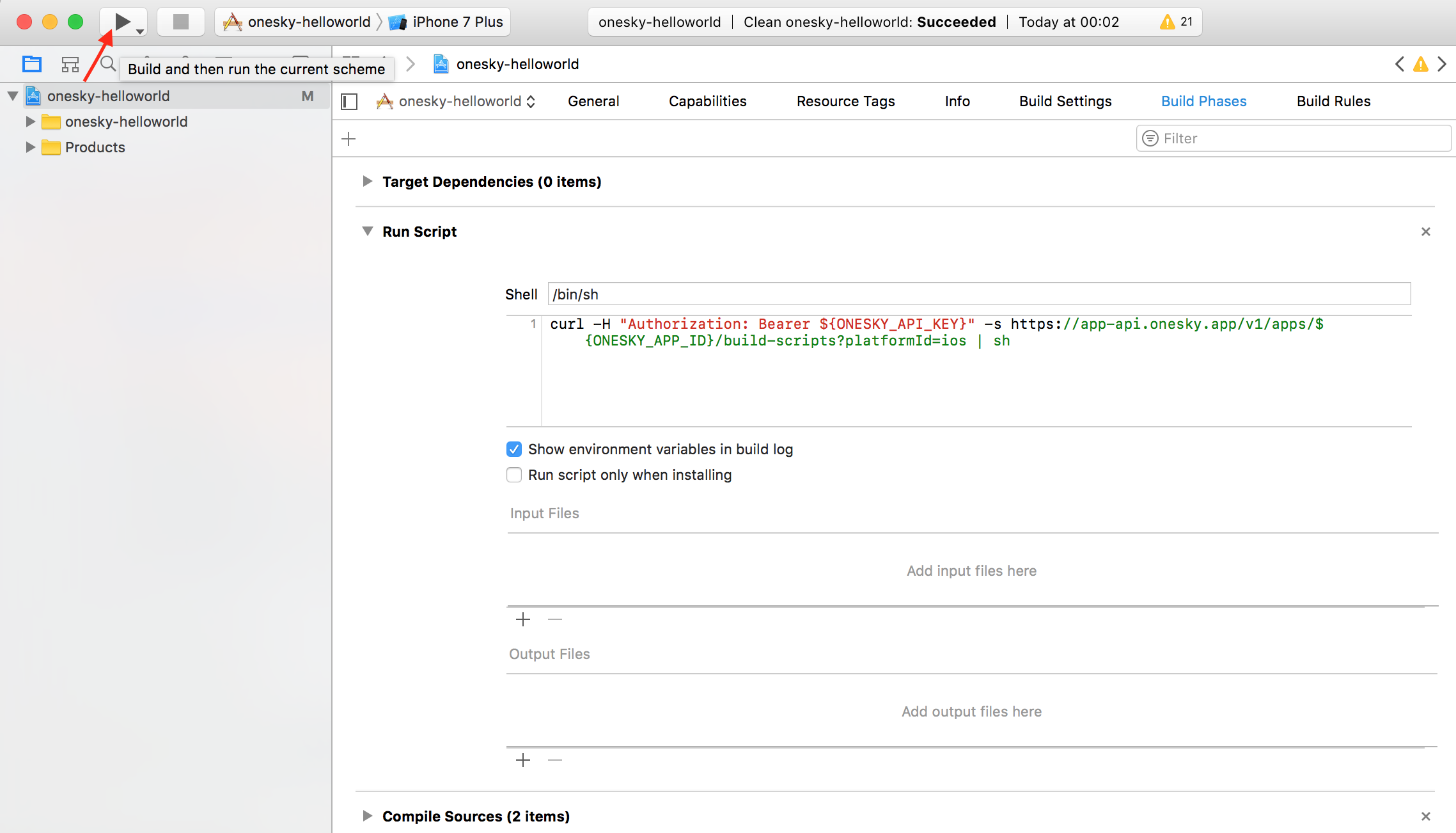
Task: Remove output file with minus button
Action: [x=555, y=760]
